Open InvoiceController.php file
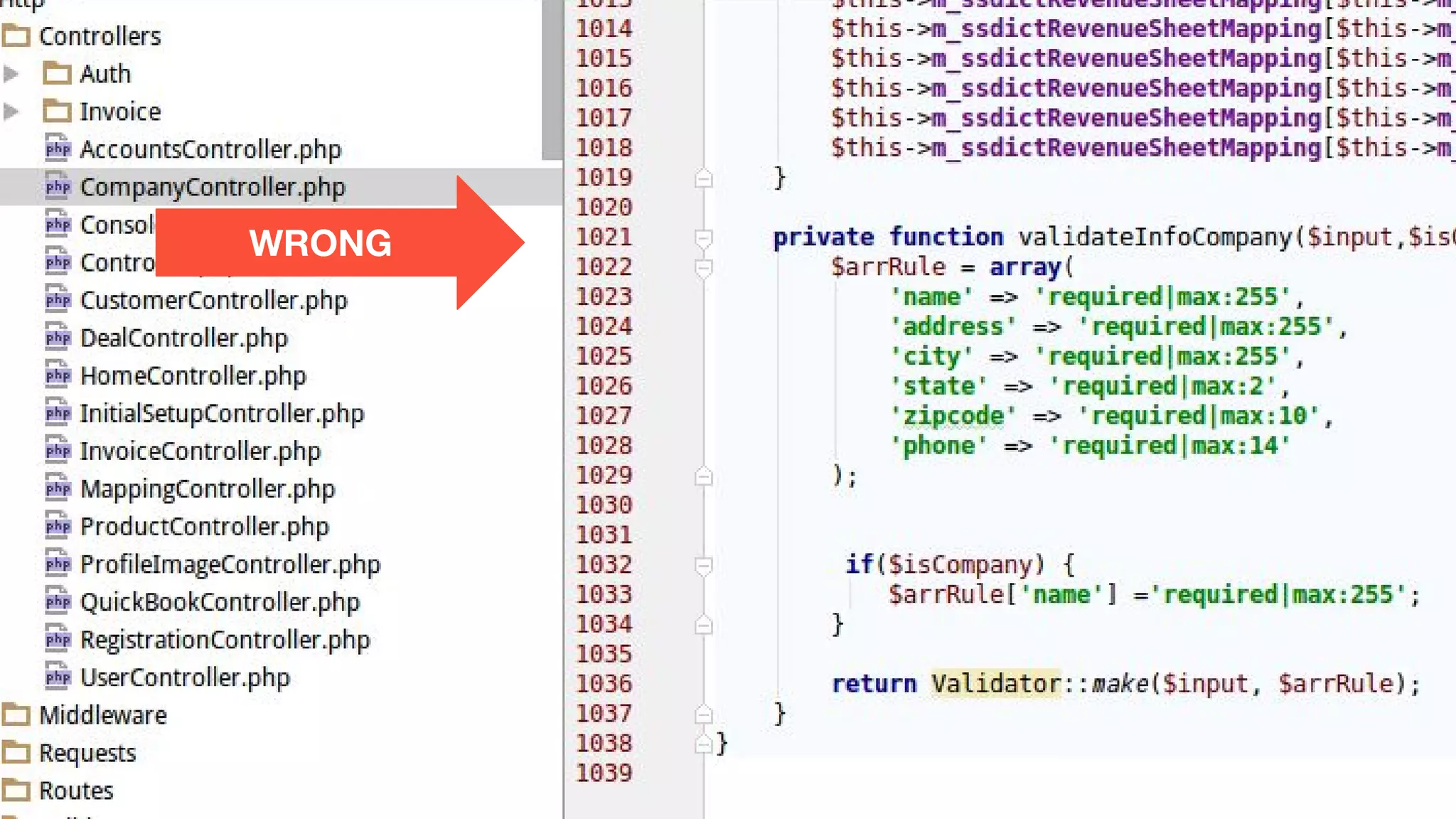The image size is (1456, 819). pyautogui.click(x=200, y=451)
